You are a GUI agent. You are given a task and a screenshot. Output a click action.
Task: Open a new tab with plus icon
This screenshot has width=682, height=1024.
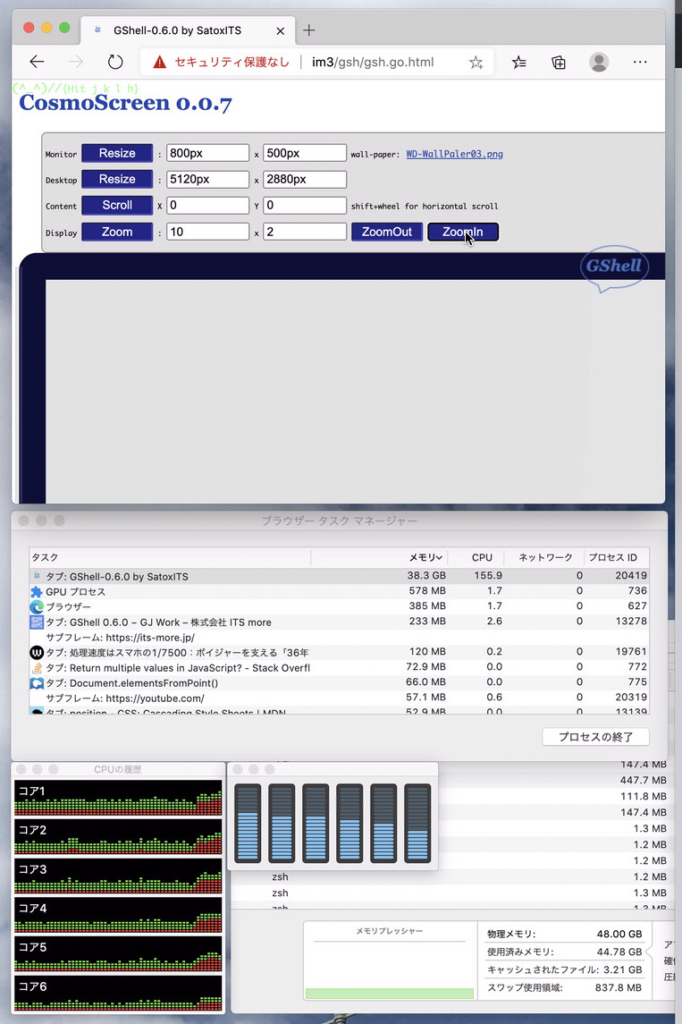(309, 30)
